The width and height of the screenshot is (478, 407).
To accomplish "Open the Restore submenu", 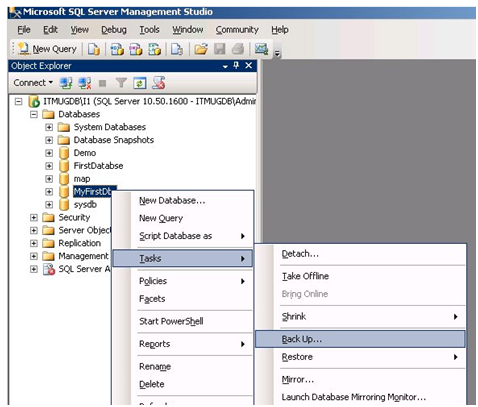I will pyautogui.click(x=360, y=357).
